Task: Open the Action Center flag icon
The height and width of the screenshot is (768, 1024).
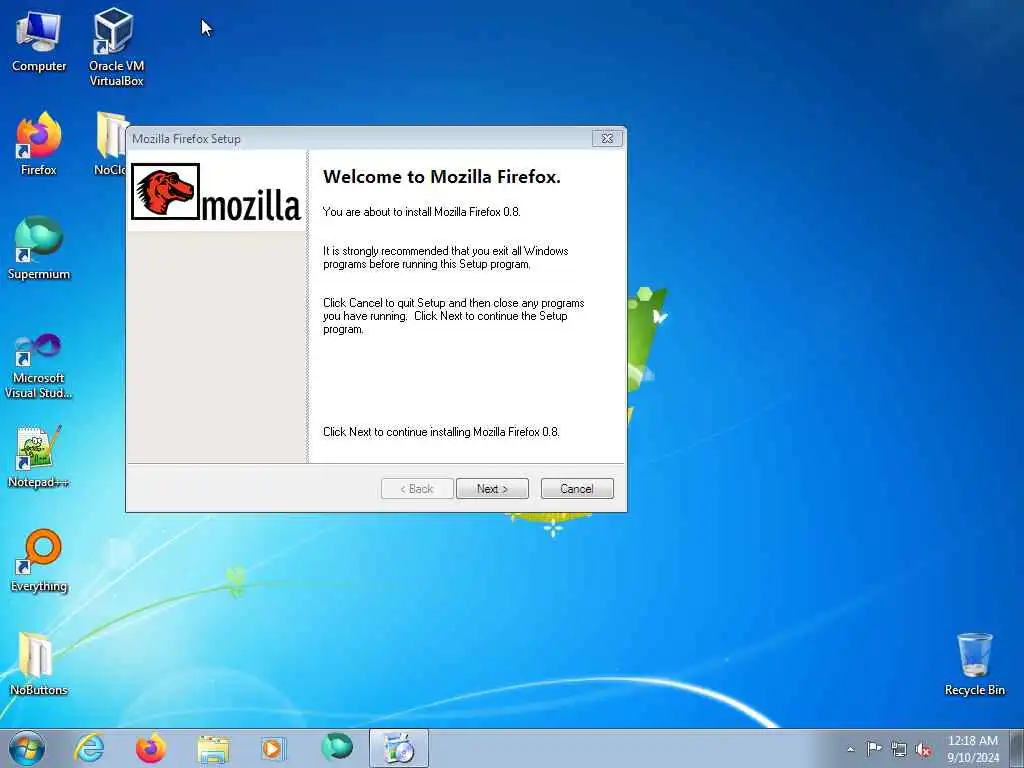Action: pos(874,749)
